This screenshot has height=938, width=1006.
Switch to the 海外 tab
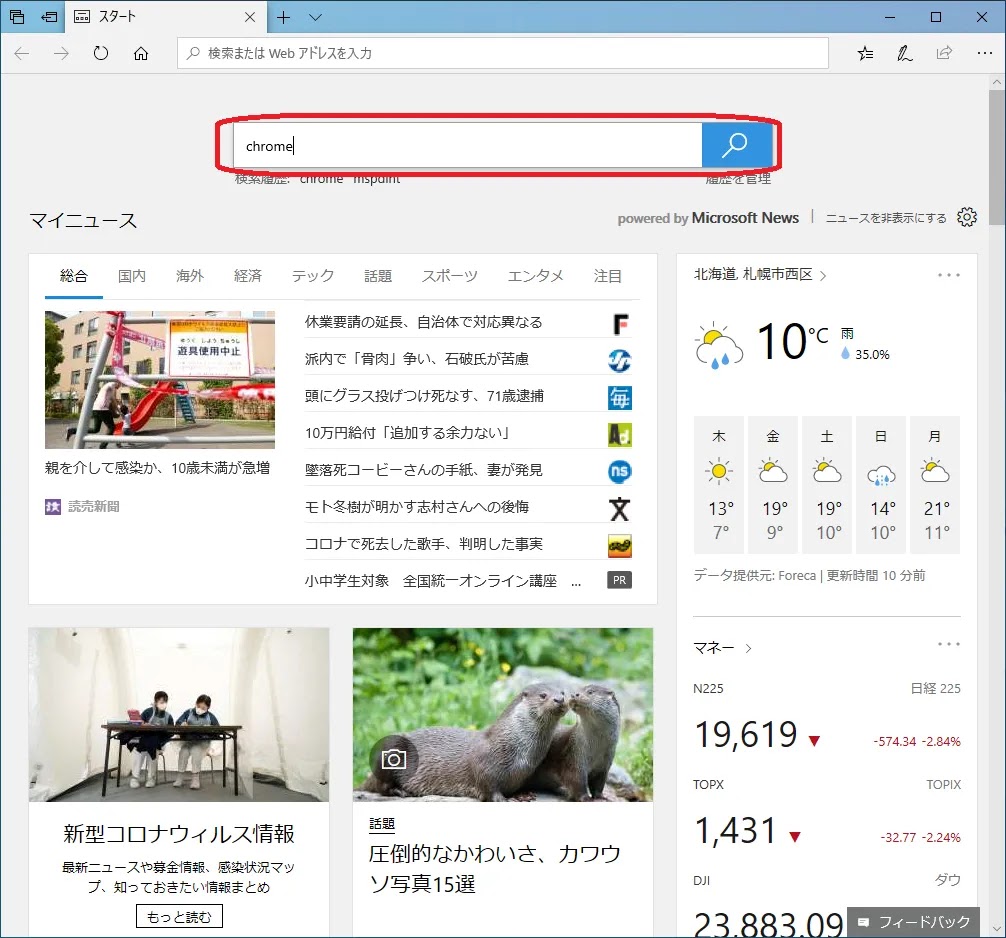(190, 276)
